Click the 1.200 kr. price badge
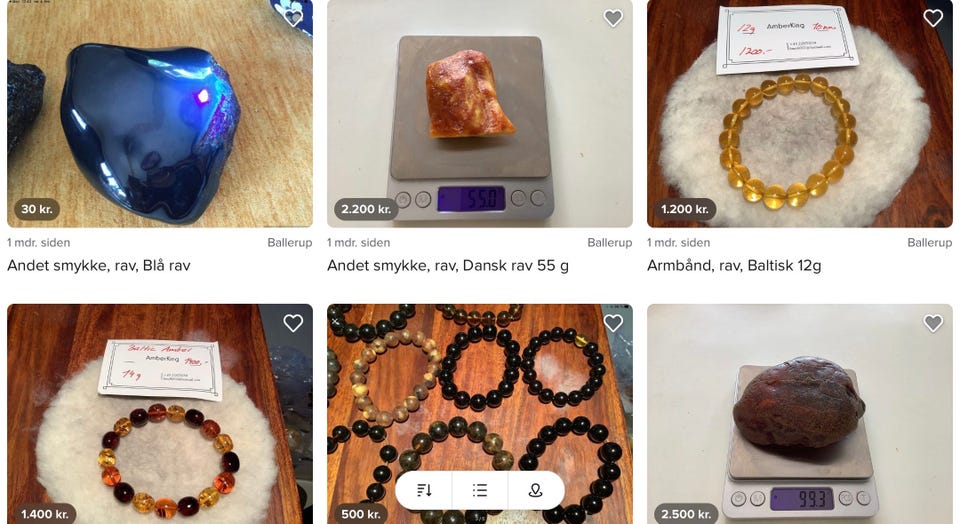Screen dimensions: 960x524 pyautogui.click(x=684, y=209)
